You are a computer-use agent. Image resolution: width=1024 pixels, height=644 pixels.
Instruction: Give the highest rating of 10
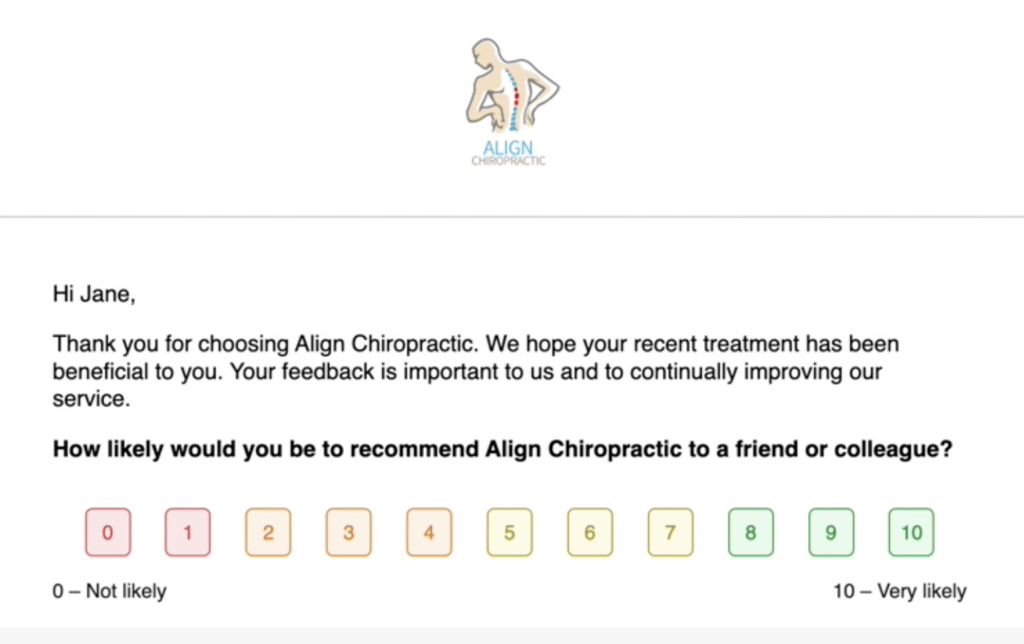point(911,532)
